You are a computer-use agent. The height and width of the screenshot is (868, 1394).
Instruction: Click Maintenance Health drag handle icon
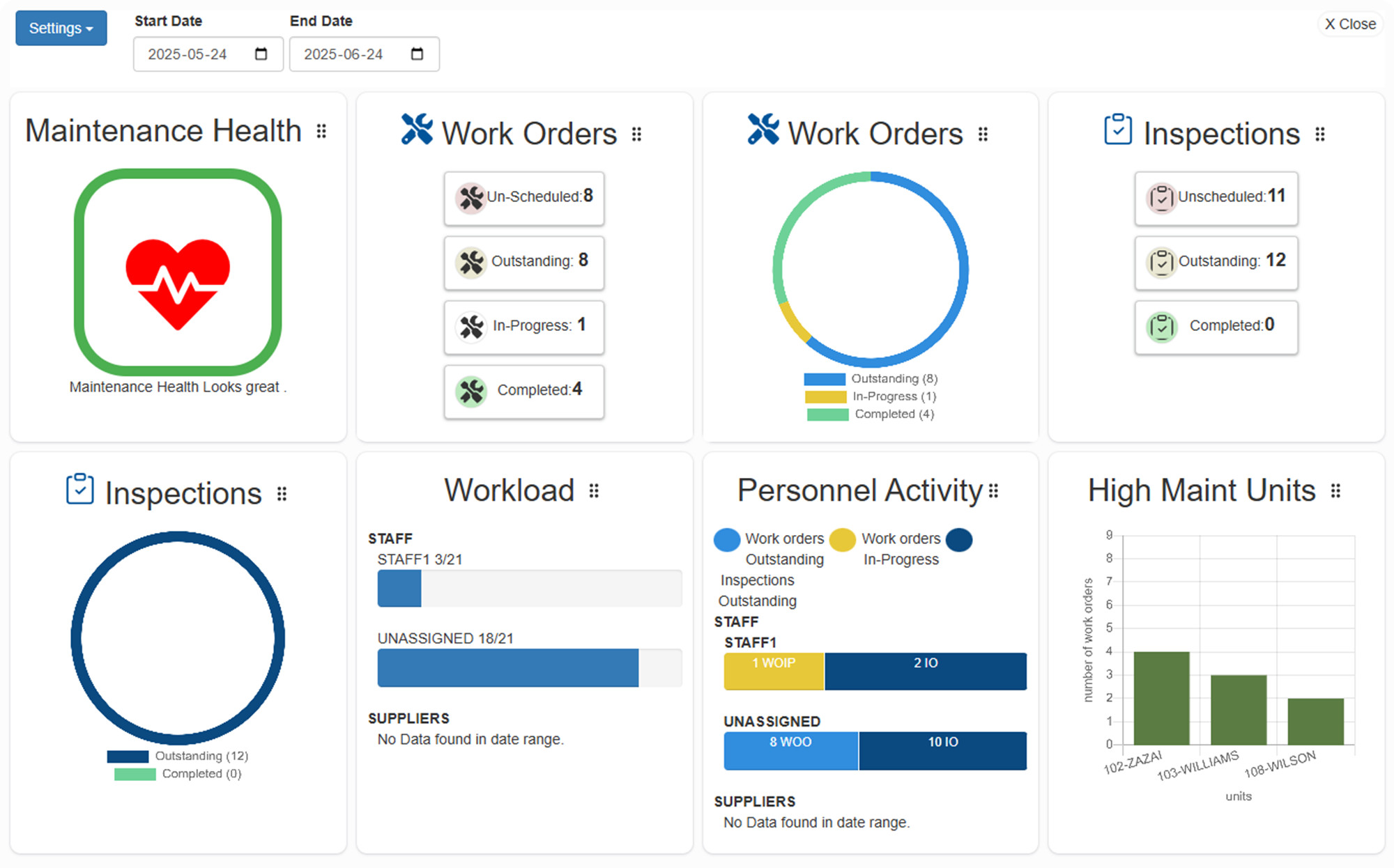click(321, 131)
